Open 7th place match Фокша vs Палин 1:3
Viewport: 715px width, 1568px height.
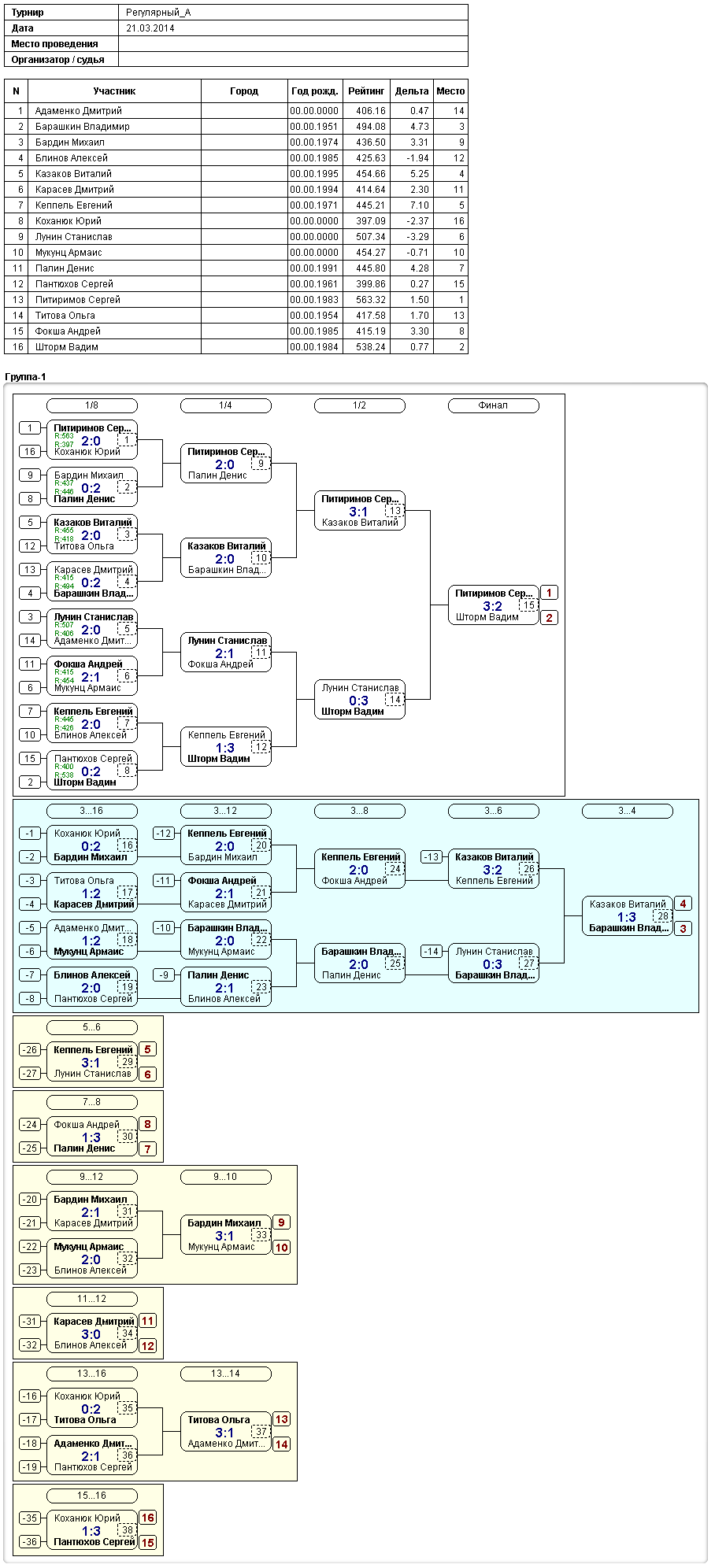[92, 1137]
